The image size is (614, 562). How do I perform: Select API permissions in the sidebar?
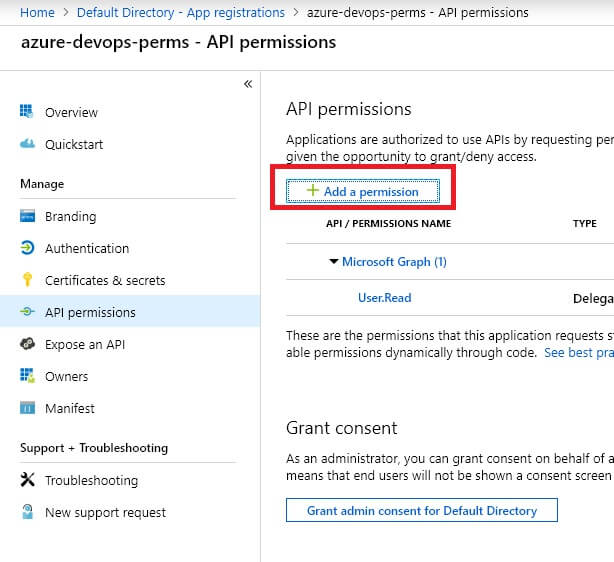pos(130,312)
